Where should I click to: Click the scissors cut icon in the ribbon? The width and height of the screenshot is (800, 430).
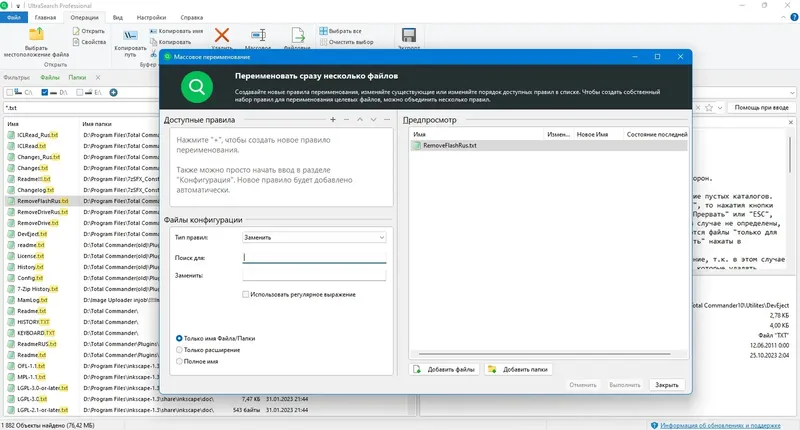coord(154,54)
